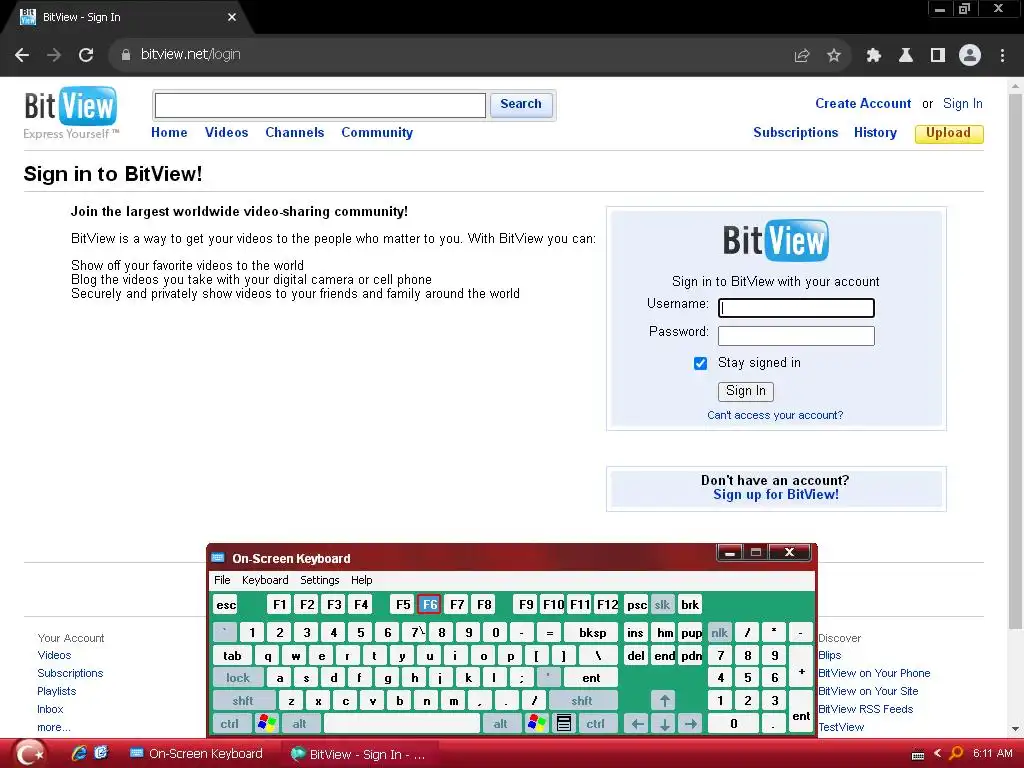Click the BitView logo in header

tap(71, 113)
